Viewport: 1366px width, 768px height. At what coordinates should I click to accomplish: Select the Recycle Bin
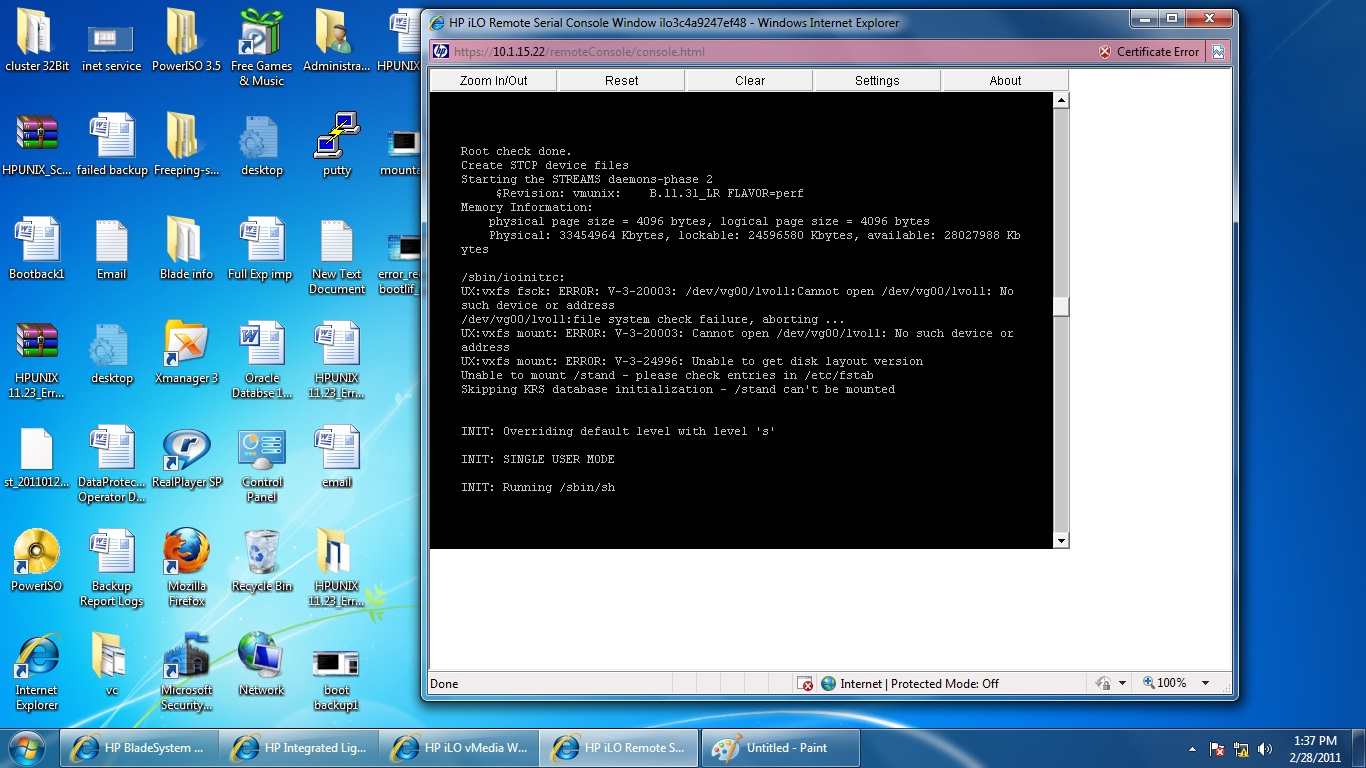pos(262,562)
